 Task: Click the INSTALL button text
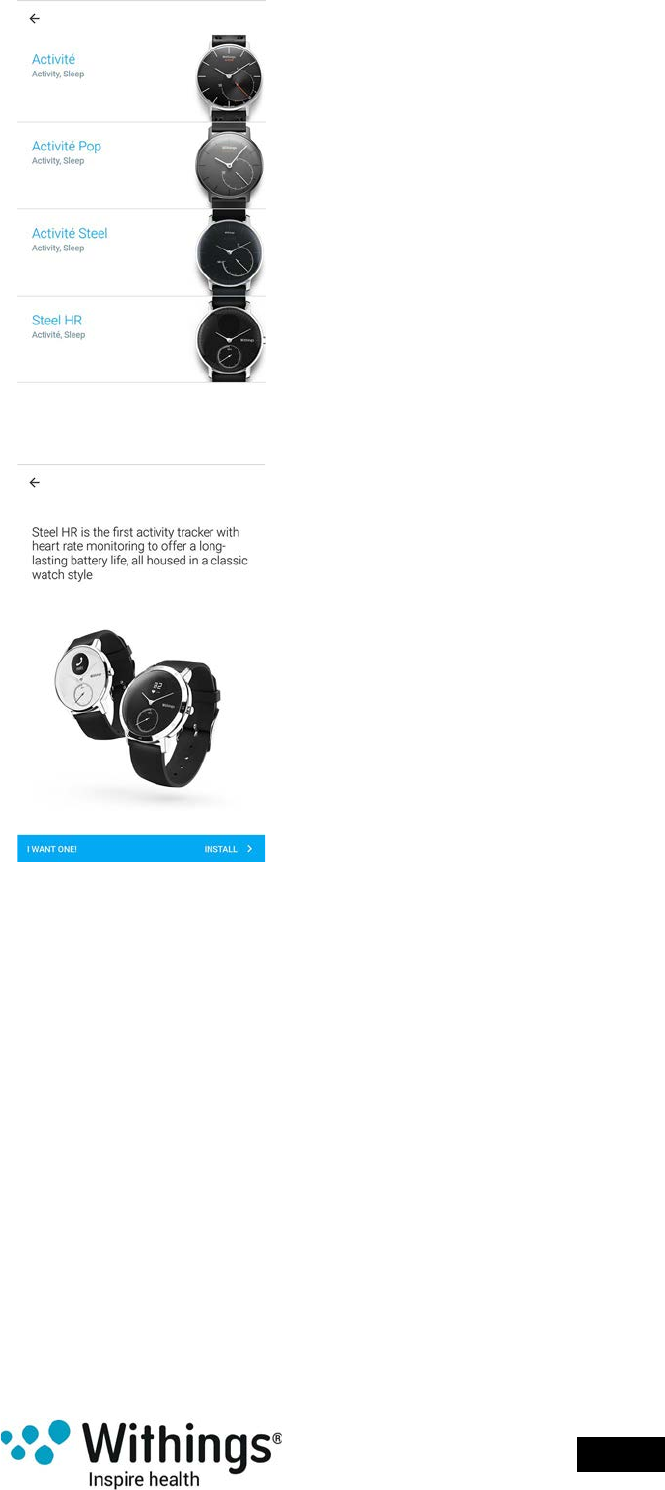[x=221, y=849]
